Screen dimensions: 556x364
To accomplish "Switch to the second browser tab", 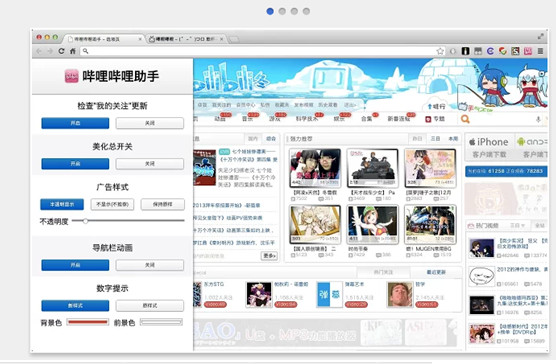I will click(x=186, y=39).
